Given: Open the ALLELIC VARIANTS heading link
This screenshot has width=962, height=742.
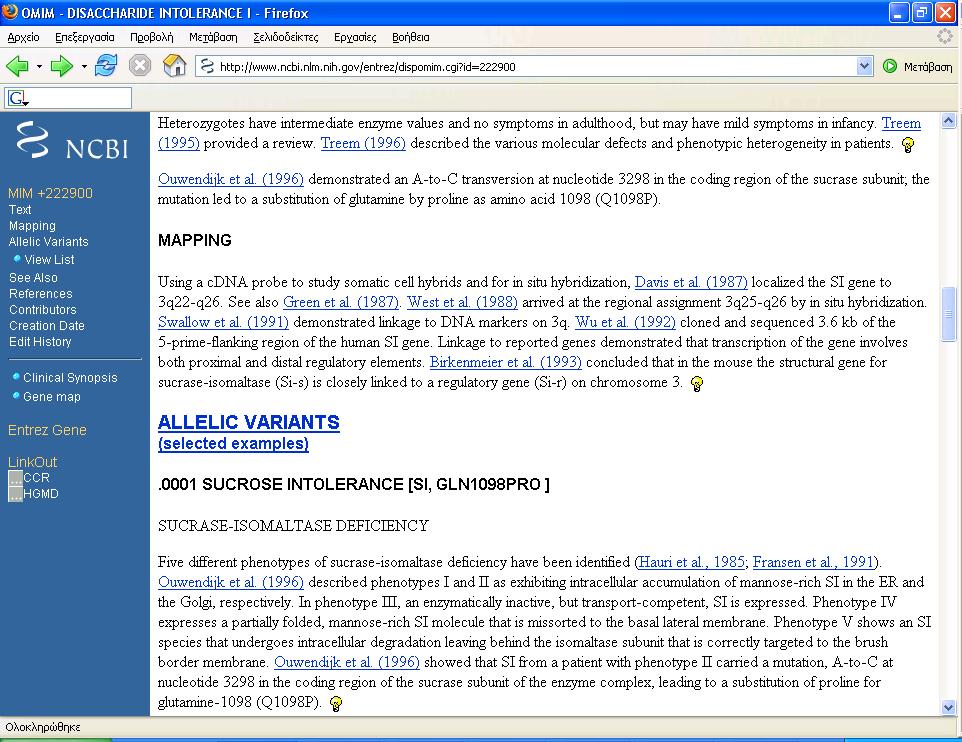Looking at the screenshot, I should click(x=248, y=422).
